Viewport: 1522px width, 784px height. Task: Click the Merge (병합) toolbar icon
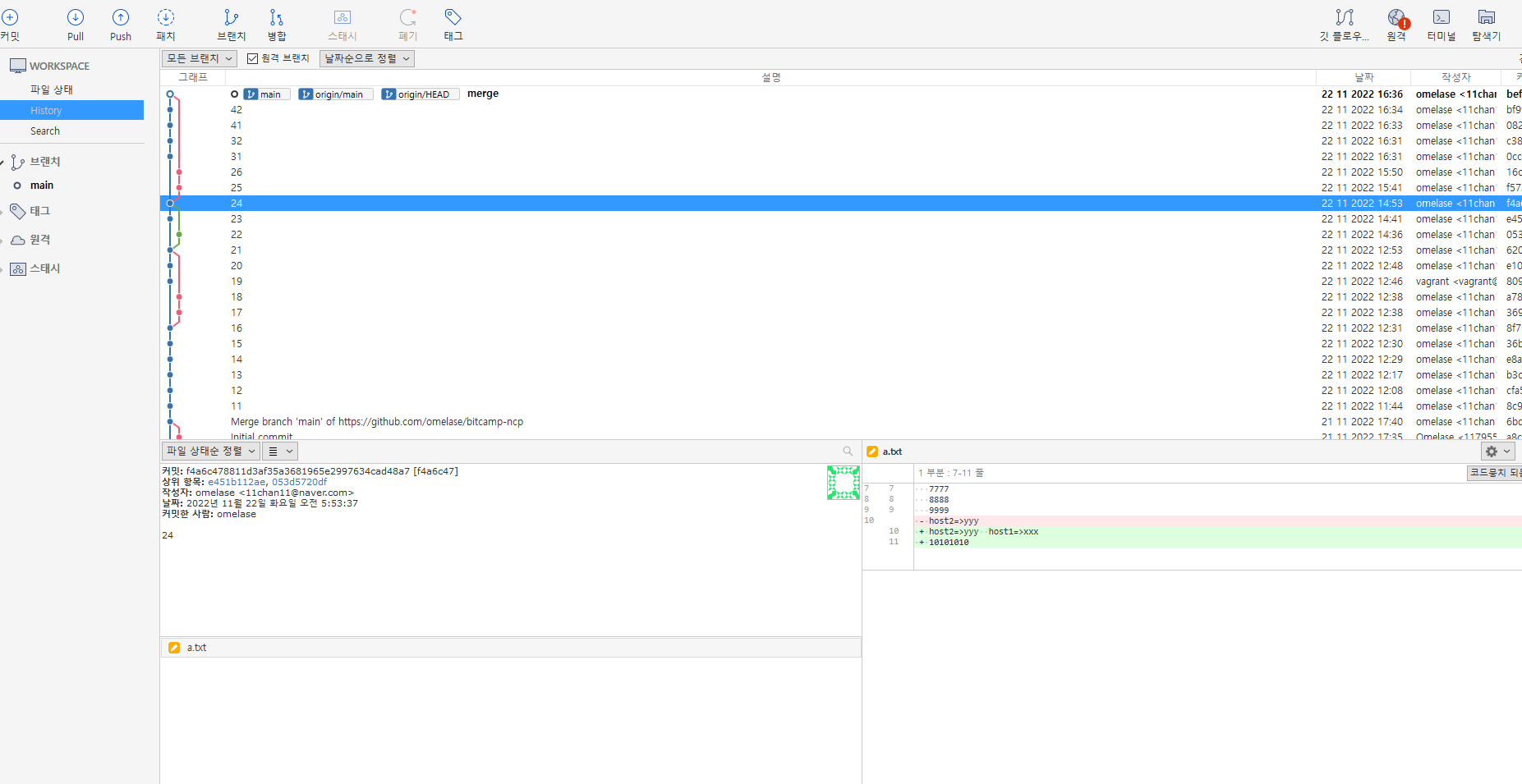[x=277, y=24]
